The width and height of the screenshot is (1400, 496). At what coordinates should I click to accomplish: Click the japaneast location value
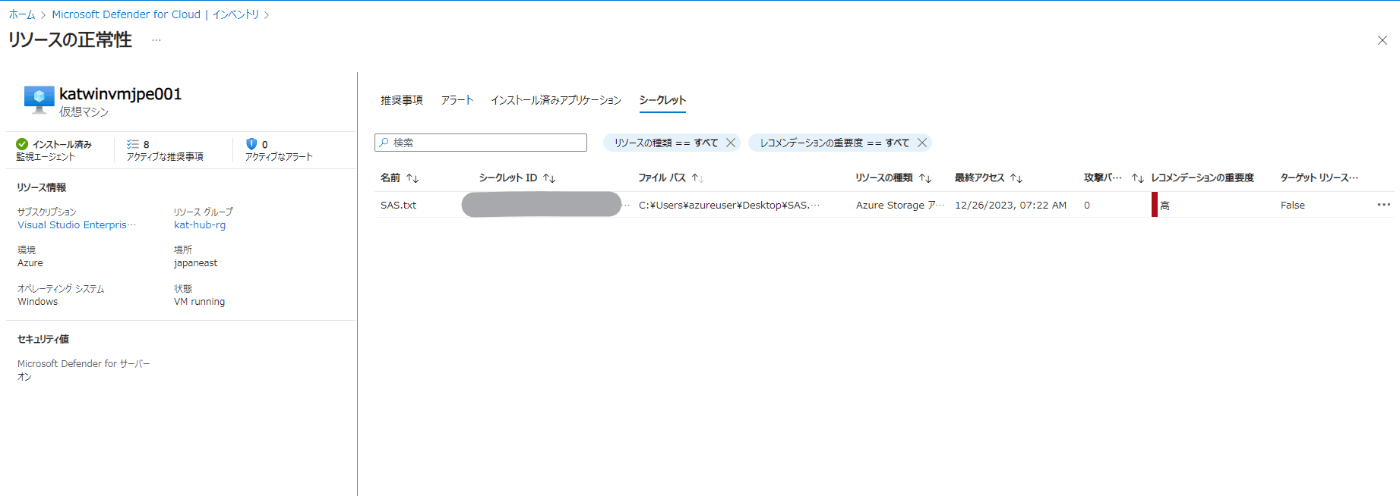pos(196,263)
